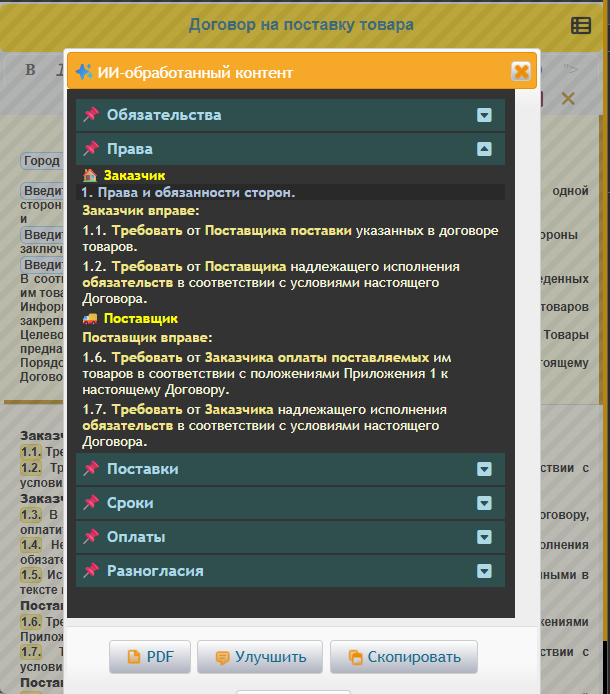The height and width of the screenshot is (694, 610).
Task: Click the document title Договор на поставку товара
Action: [x=301, y=25]
